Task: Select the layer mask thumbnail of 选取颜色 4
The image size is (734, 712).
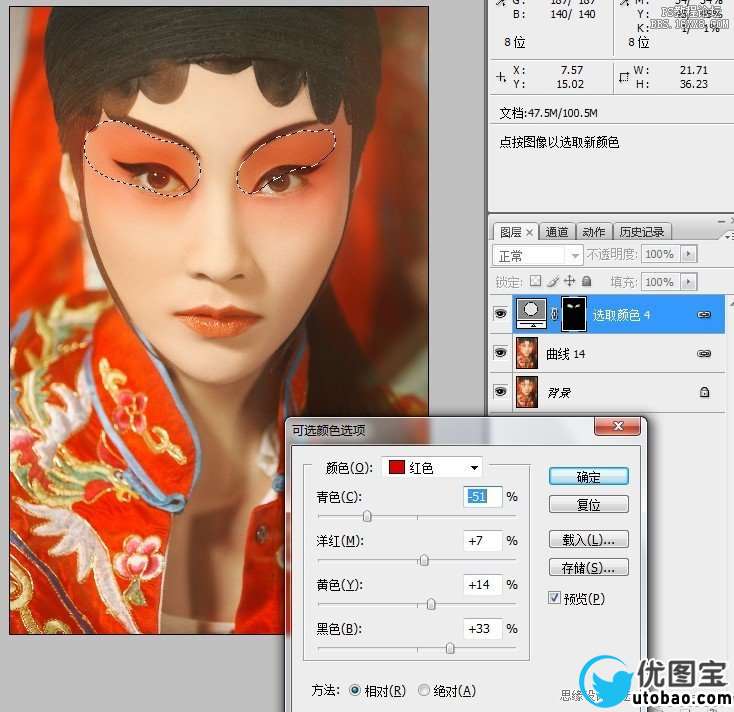Action: click(574, 314)
